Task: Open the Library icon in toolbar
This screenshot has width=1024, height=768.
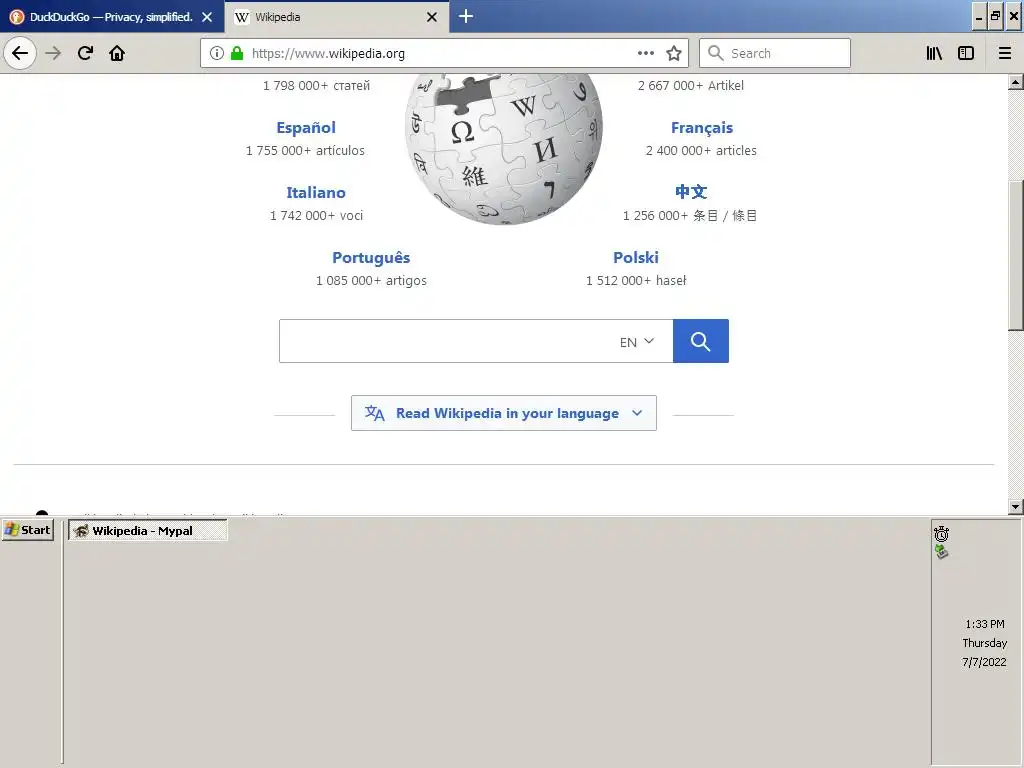Action: pos(935,53)
